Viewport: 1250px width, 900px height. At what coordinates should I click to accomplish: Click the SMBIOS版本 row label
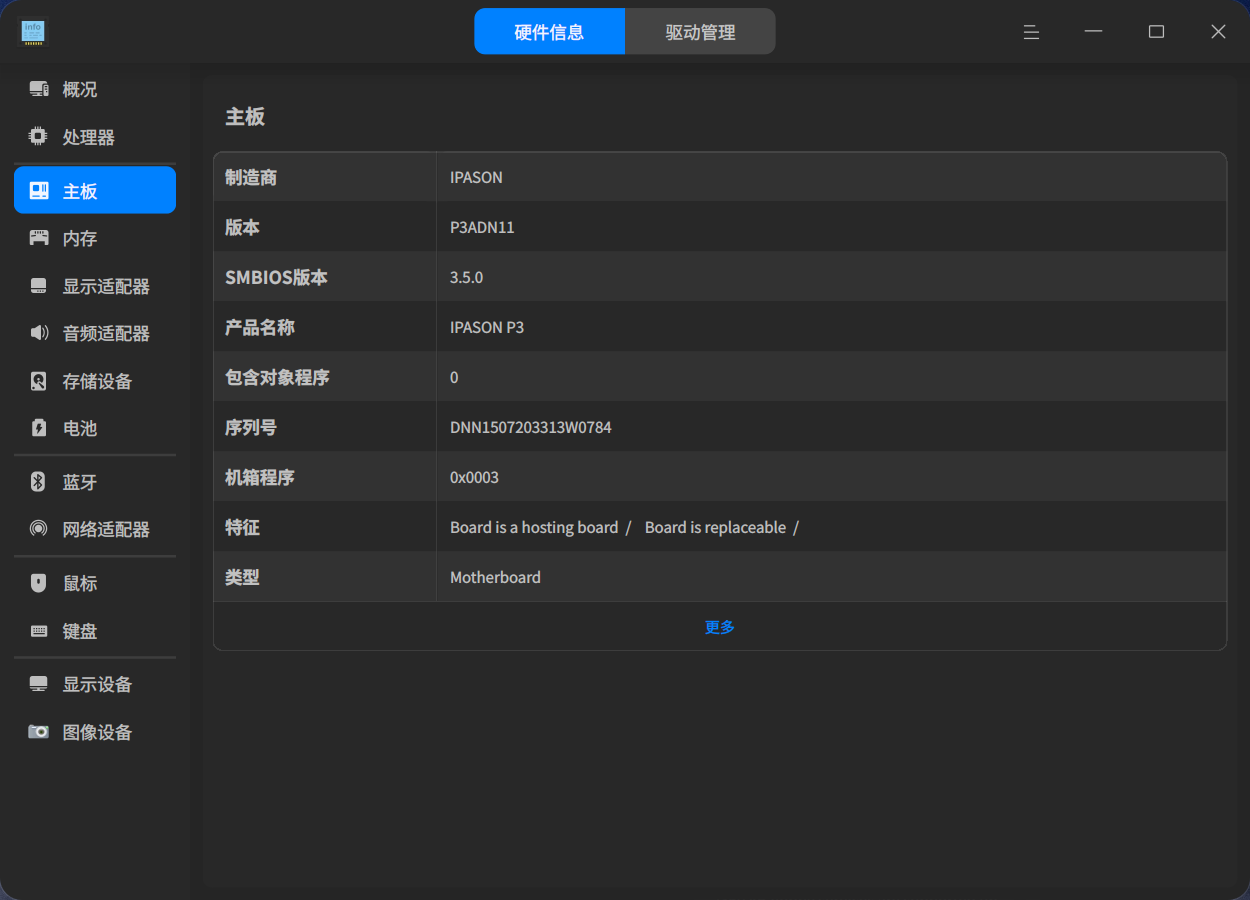(x=276, y=277)
